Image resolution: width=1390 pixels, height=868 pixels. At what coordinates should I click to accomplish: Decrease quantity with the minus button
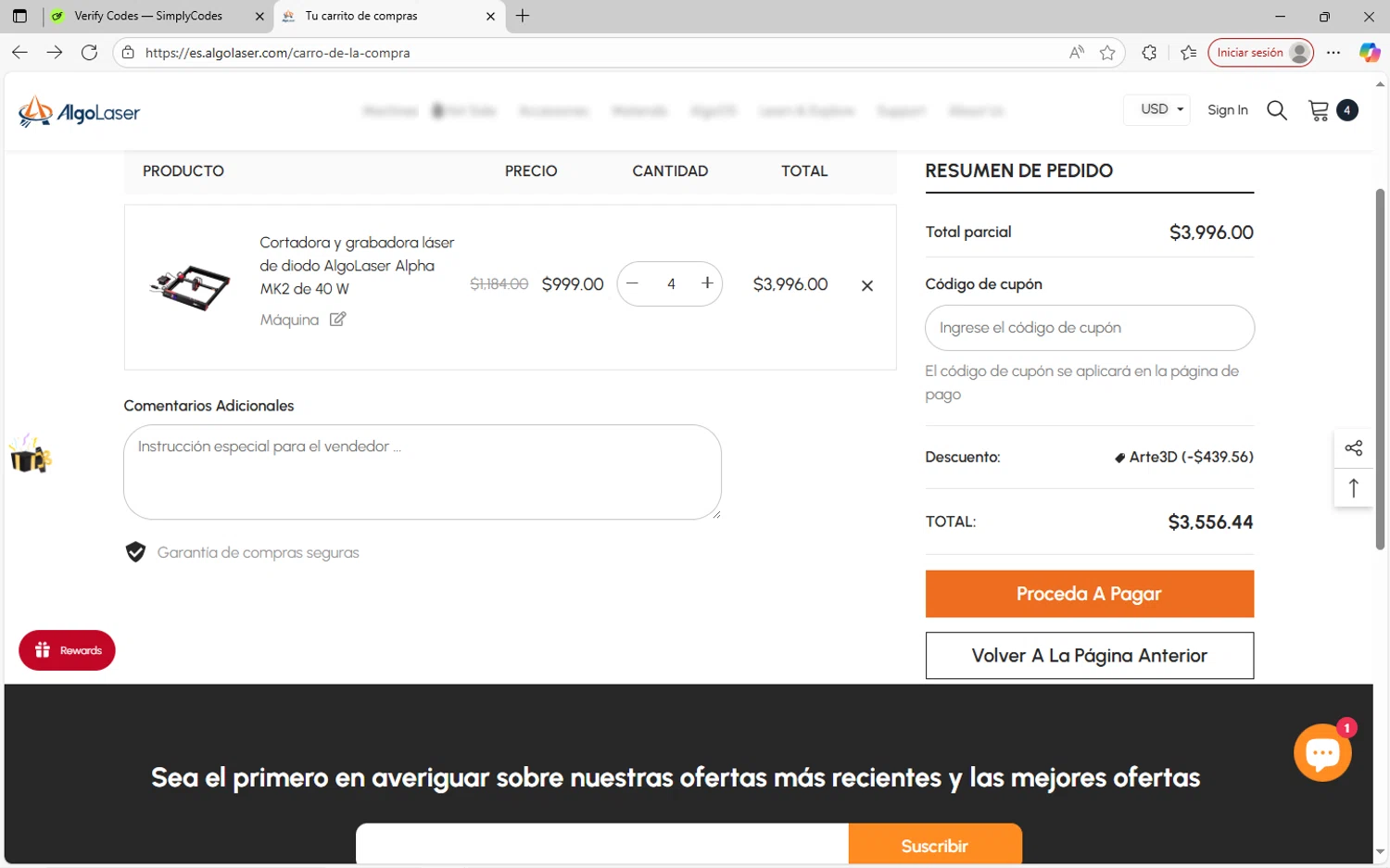[633, 283]
